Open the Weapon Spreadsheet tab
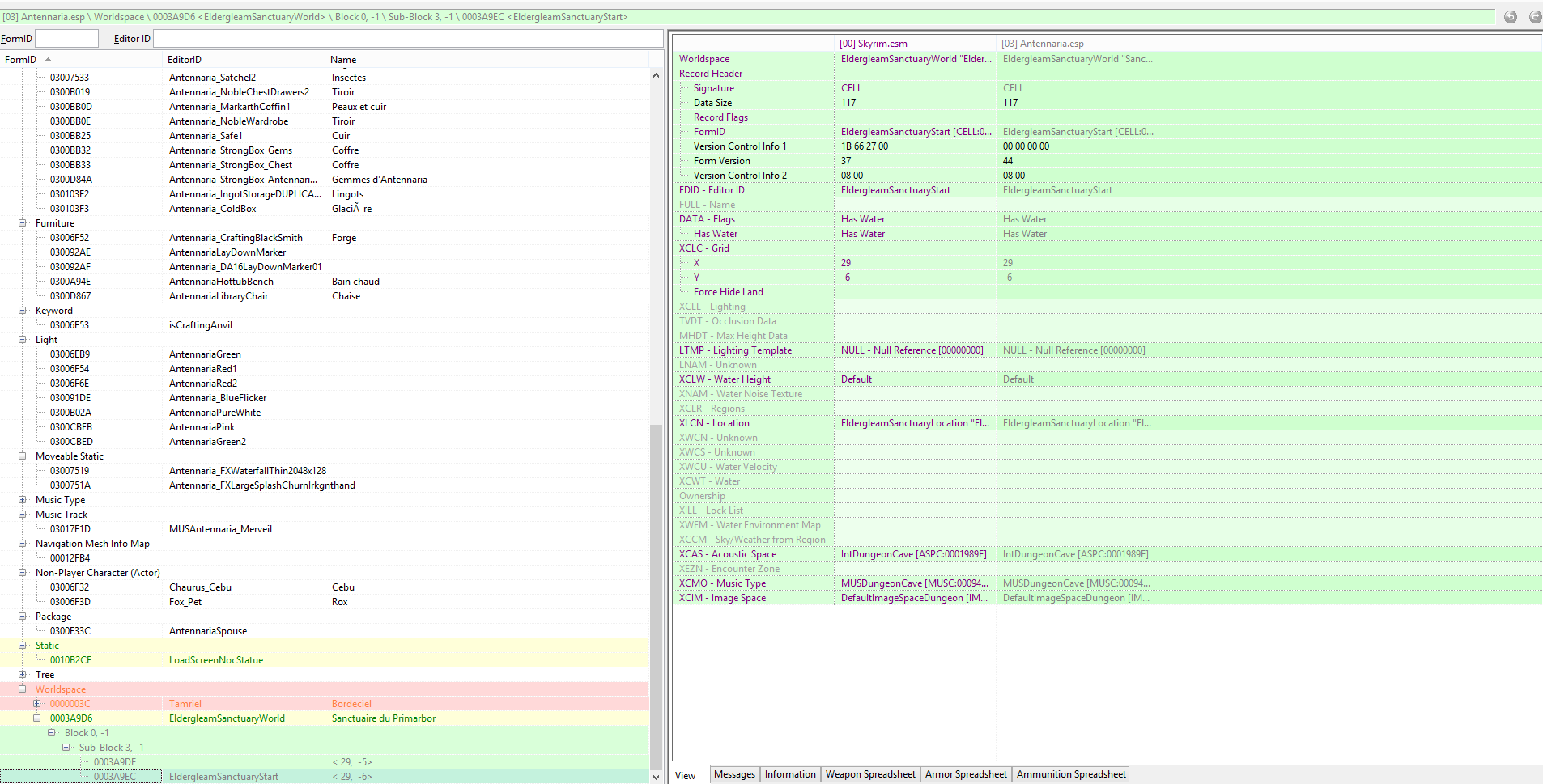The width and height of the screenshot is (1543, 784). click(870, 774)
